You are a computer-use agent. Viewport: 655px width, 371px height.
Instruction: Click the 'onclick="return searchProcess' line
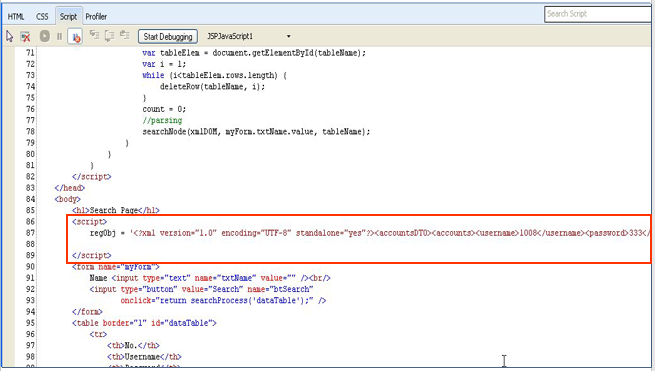(223, 300)
